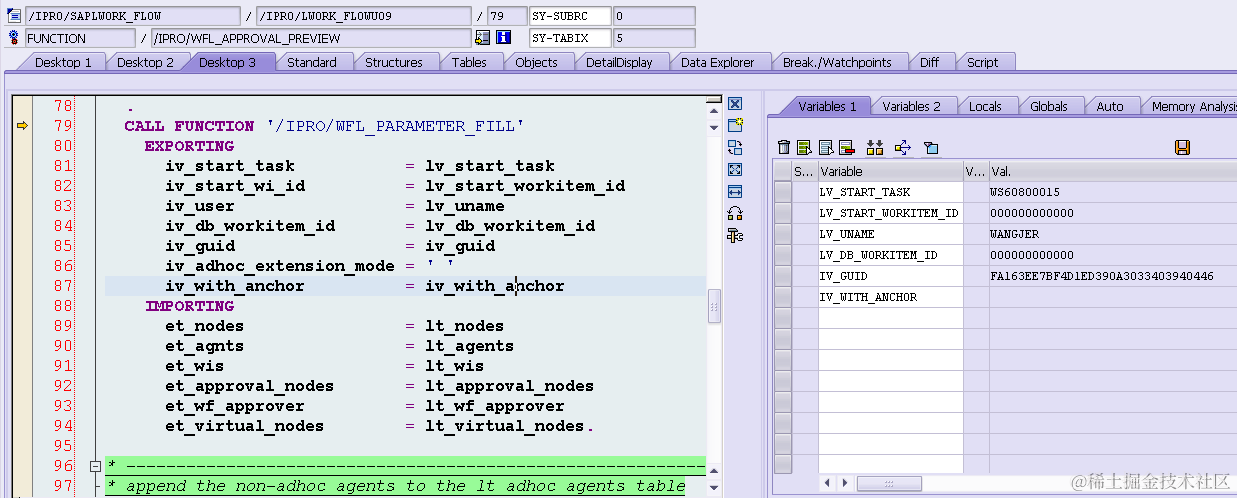Click the headphones services icon beside editor
Screen dimensions: 1237x498
(735, 213)
